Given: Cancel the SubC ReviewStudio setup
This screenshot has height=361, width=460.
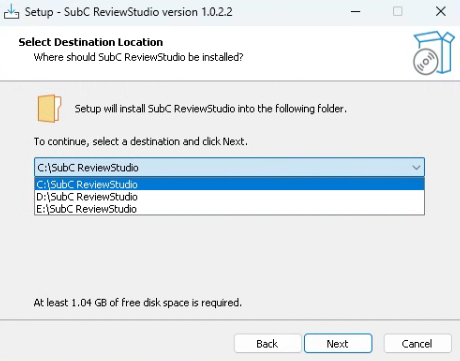Looking at the screenshot, I should click(x=417, y=343).
